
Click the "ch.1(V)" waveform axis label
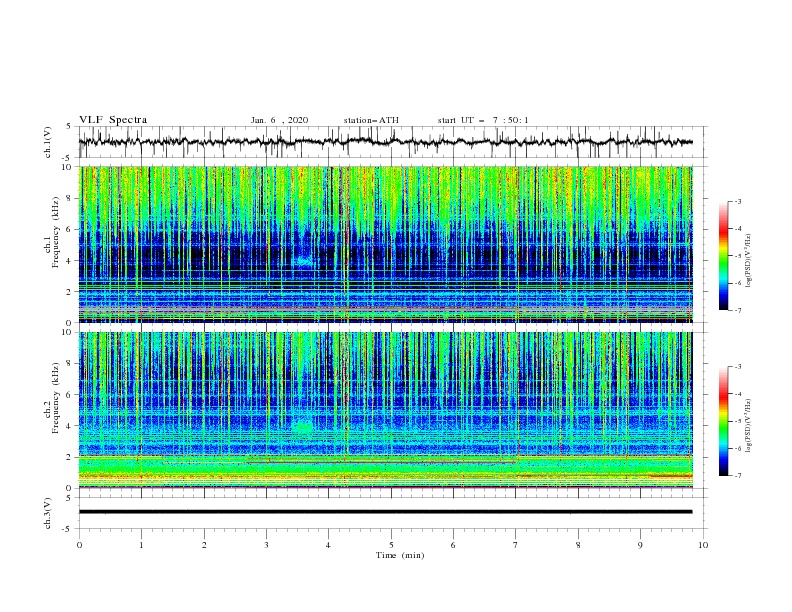[x=48, y=142]
